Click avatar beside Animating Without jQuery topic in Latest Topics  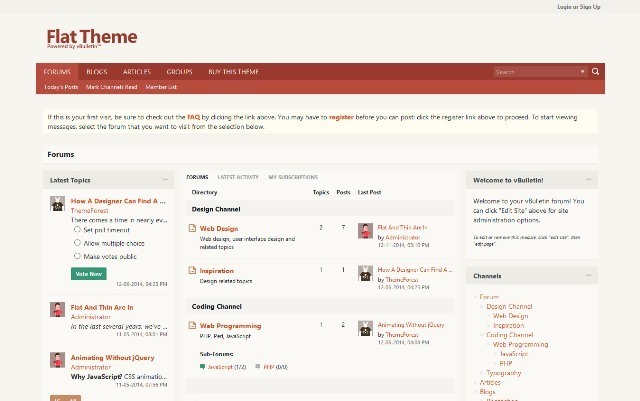click(58, 360)
